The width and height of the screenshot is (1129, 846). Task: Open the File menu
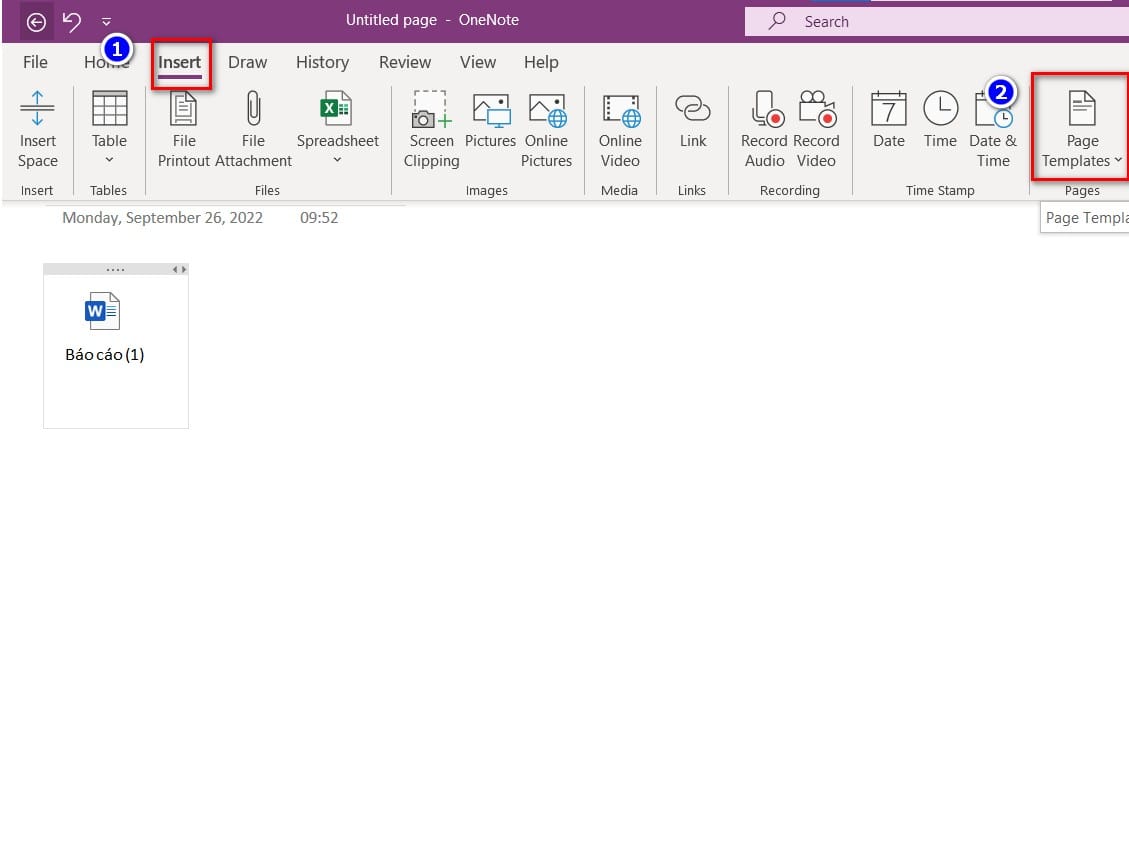click(35, 62)
